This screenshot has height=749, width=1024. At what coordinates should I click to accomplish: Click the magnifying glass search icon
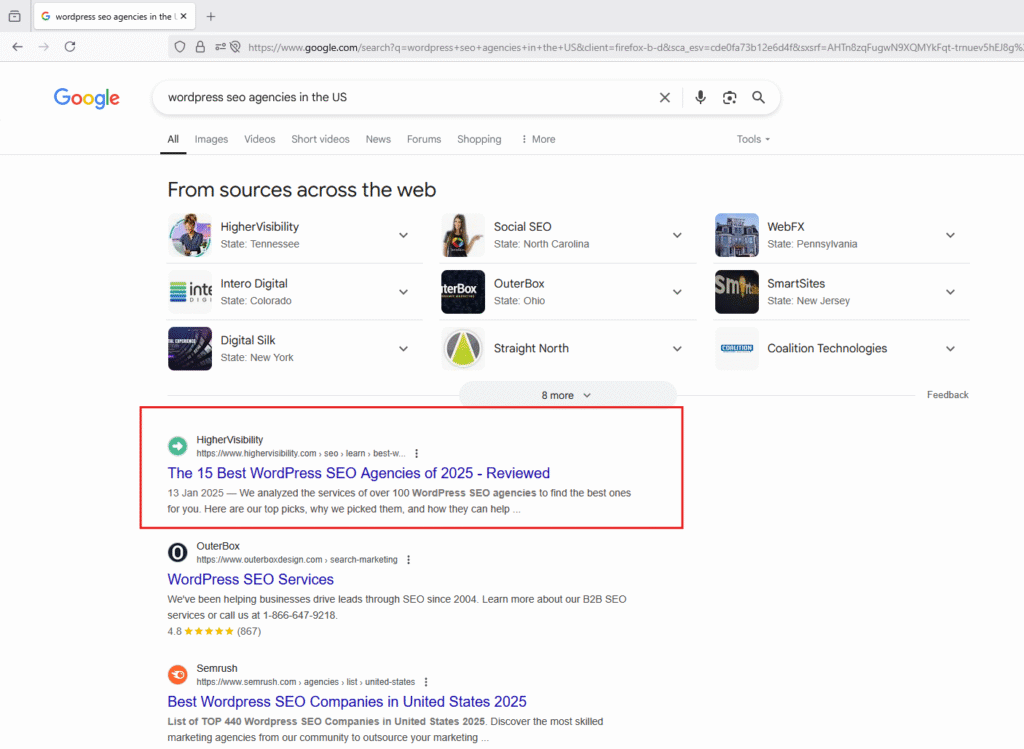[x=758, y=97]
